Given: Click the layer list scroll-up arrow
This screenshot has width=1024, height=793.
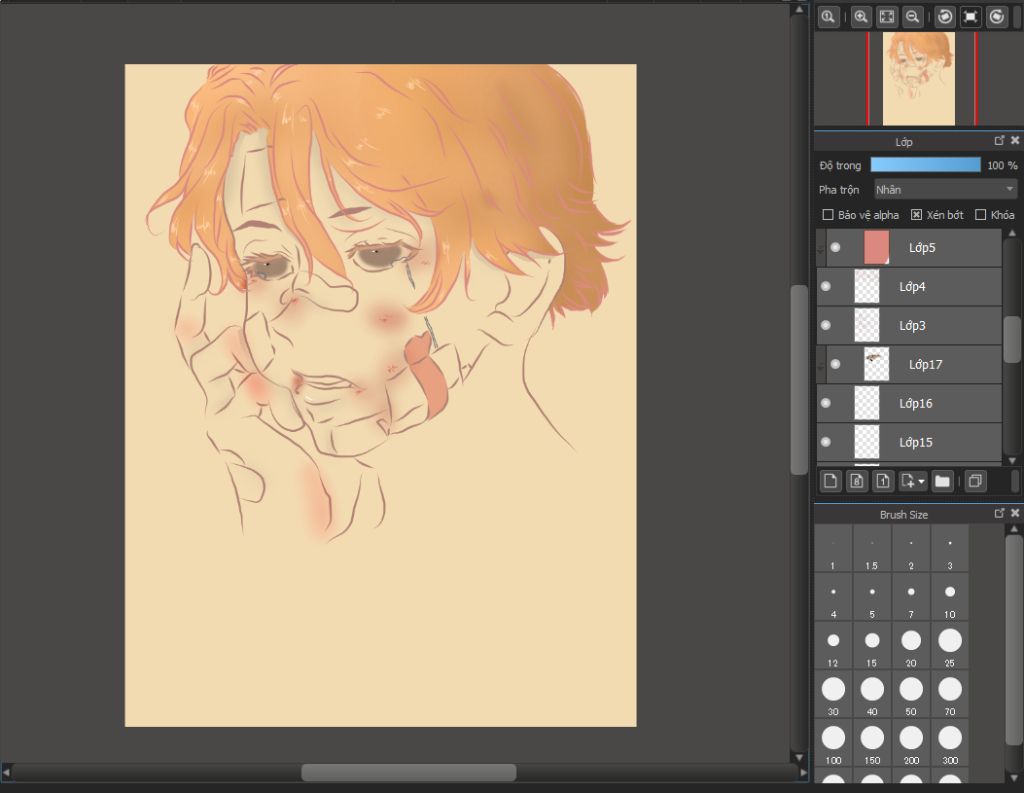Looking at the screenshot, I should 1012,233.
